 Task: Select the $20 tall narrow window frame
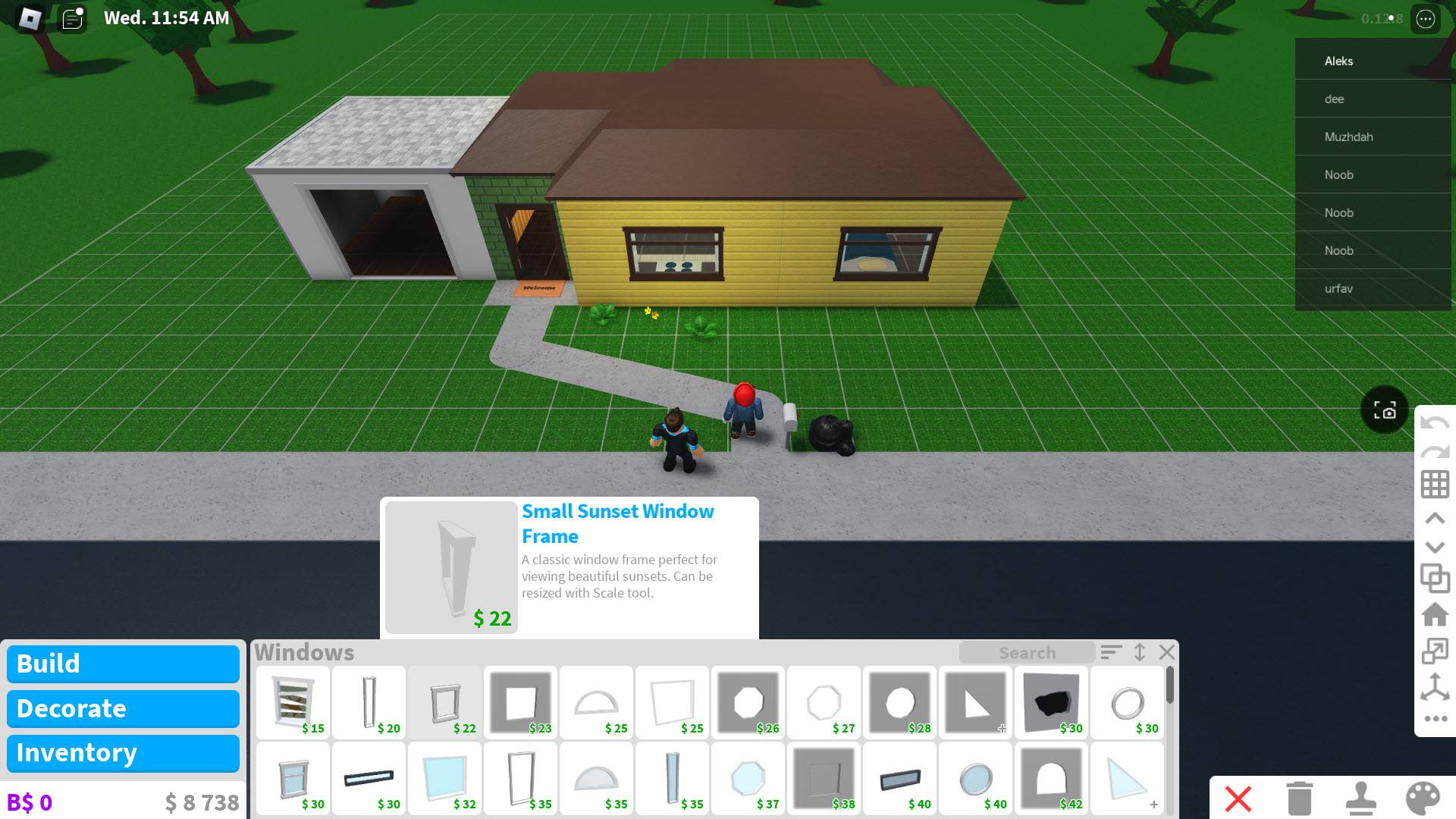(x=369, y=703)
